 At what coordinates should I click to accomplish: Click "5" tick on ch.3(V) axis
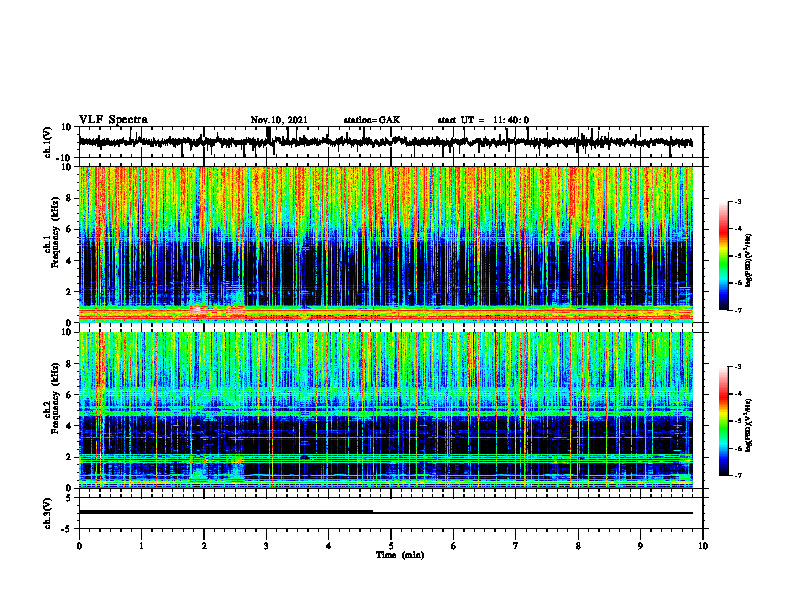tap(70, 498)
